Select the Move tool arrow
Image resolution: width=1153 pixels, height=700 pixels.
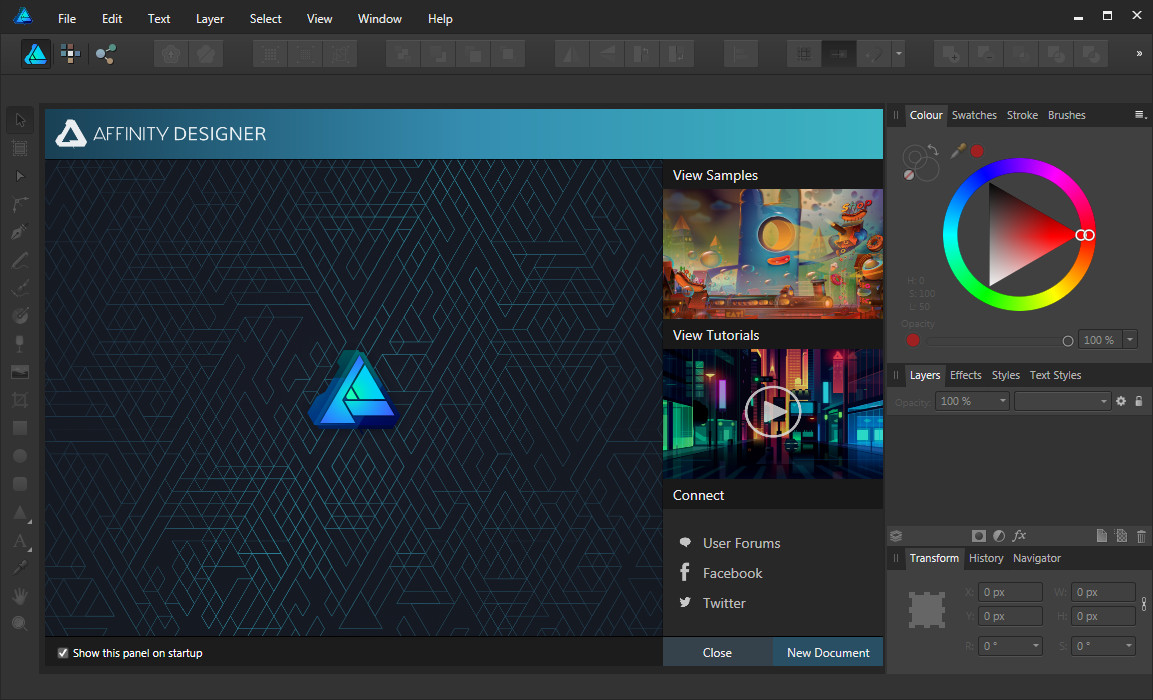coord(20,120)
